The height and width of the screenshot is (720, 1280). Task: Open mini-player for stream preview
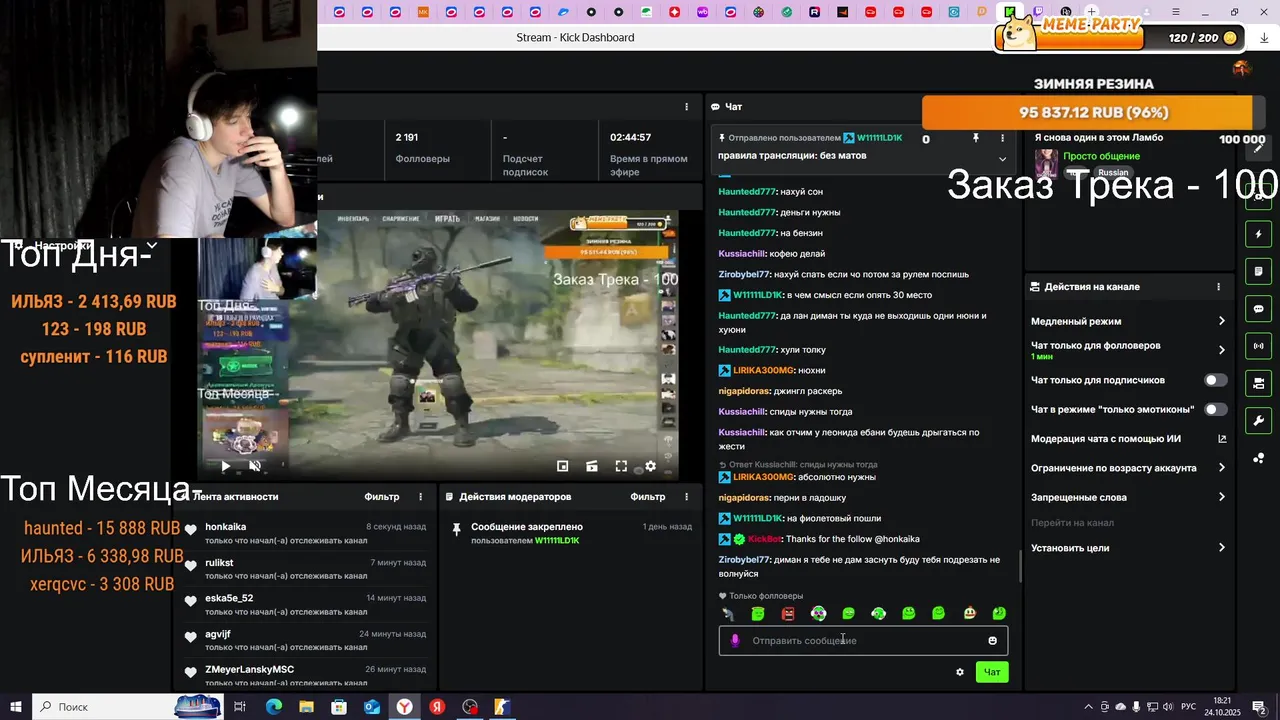(x=563, y=466)
